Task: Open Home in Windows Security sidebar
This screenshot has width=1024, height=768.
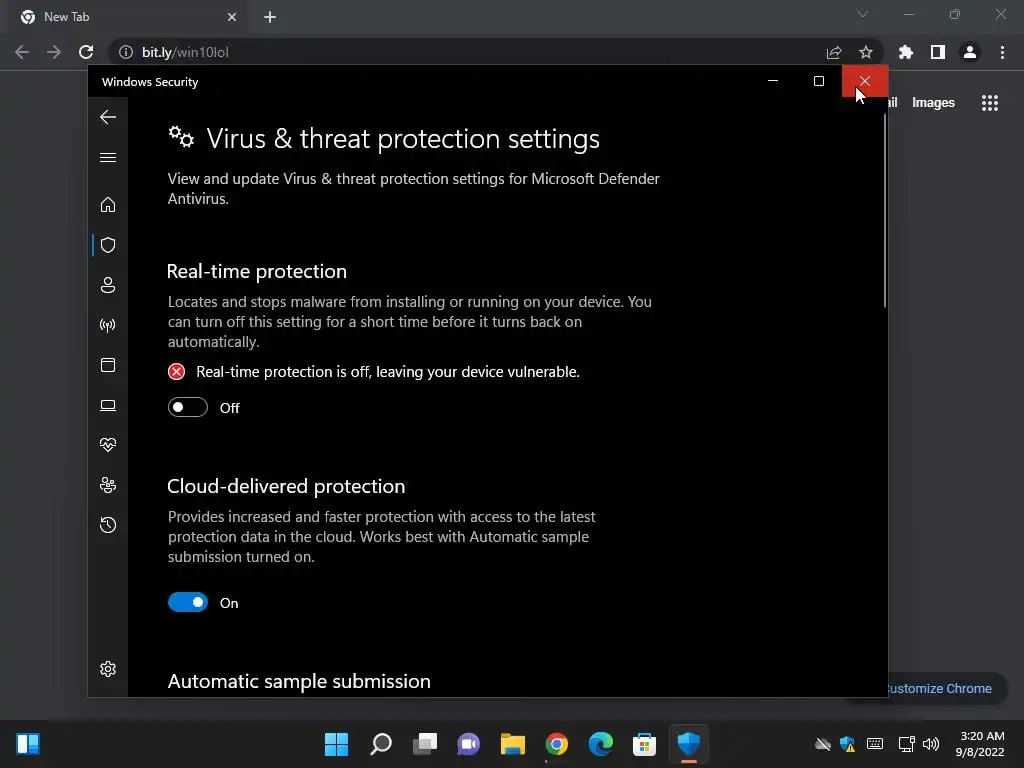Action: coord(108,205)
